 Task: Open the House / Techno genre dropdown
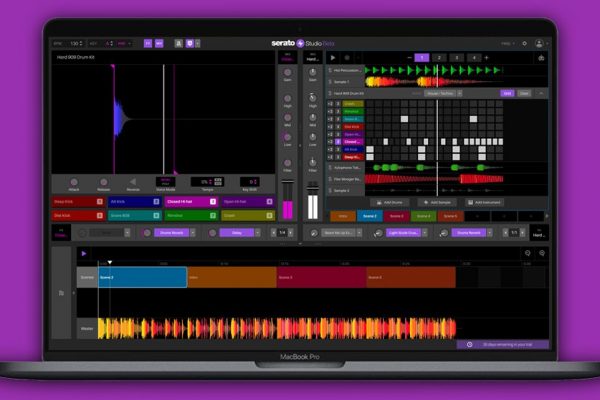pos(444,93)
